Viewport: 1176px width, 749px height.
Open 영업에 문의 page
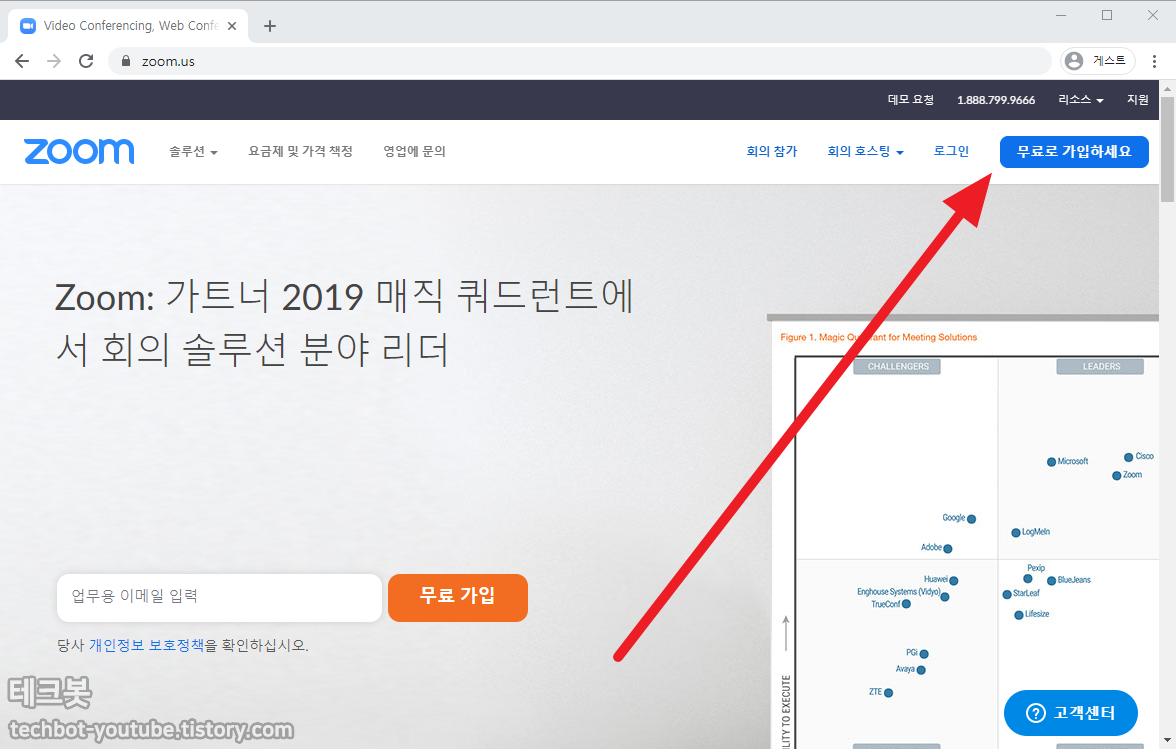(x=414, y=151)
